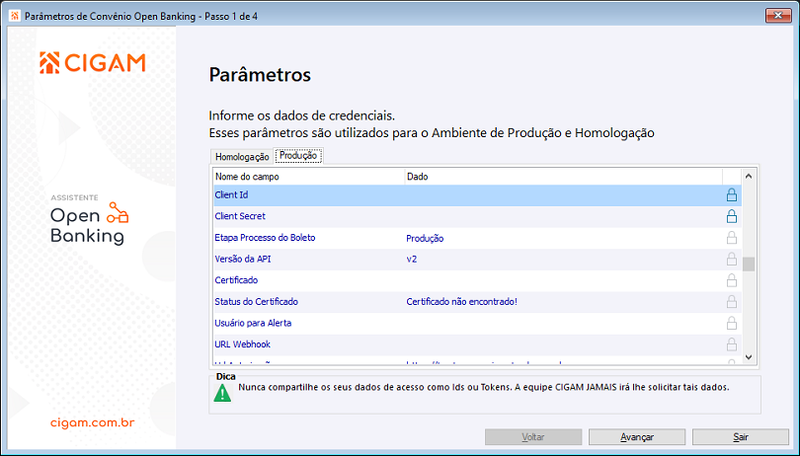The height and width of the screenshot is (456, 800).
Task: Select the 'Certificado' field name
Action: [x=236, y=280]
